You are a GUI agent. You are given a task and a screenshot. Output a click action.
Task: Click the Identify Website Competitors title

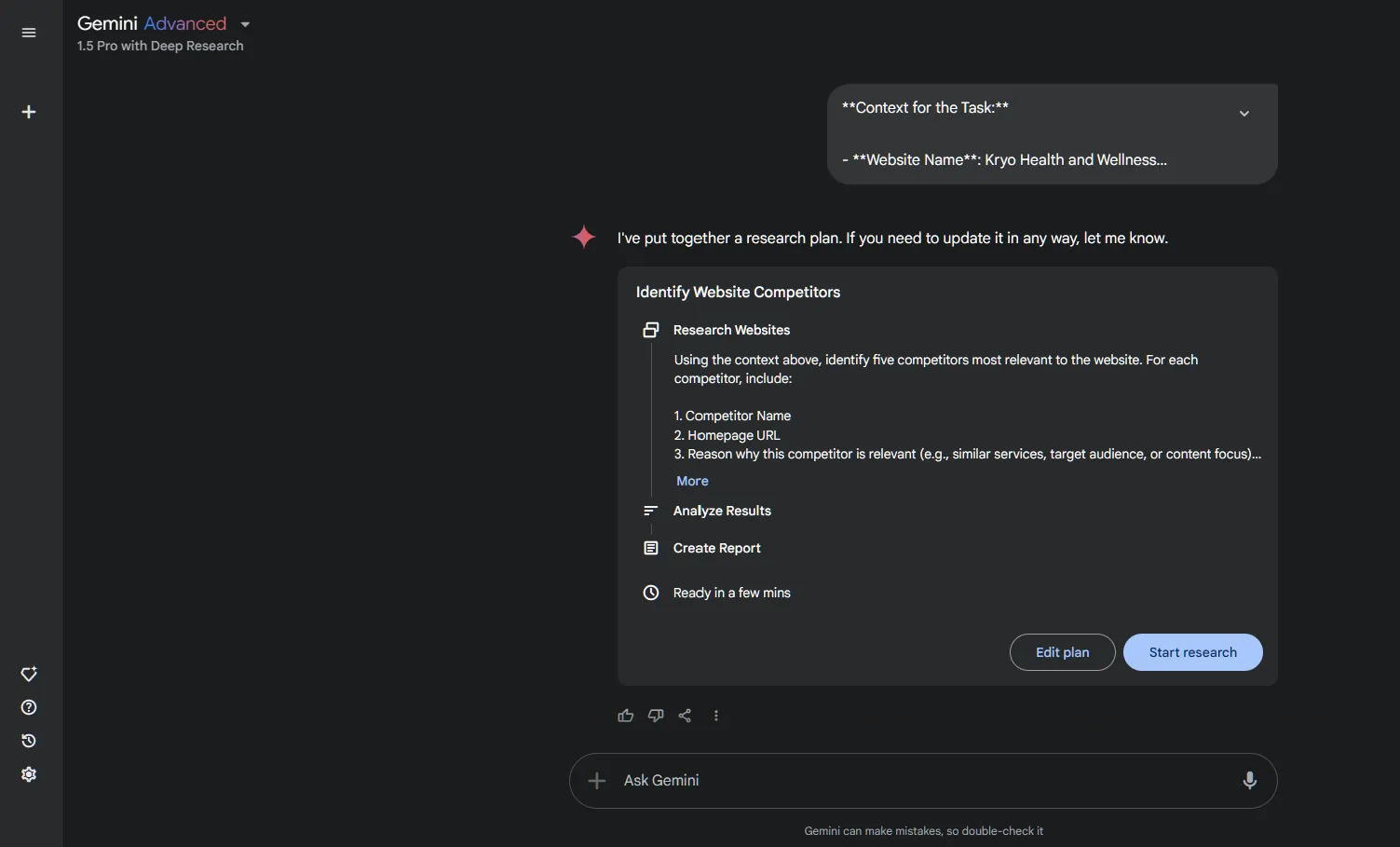[738, 292]
